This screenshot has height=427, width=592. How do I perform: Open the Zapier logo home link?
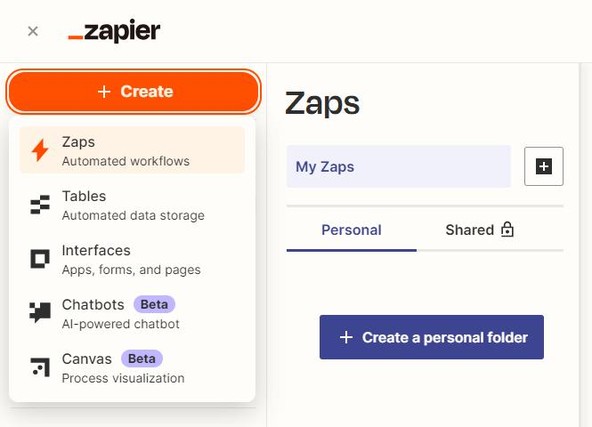tap(114, 31)
